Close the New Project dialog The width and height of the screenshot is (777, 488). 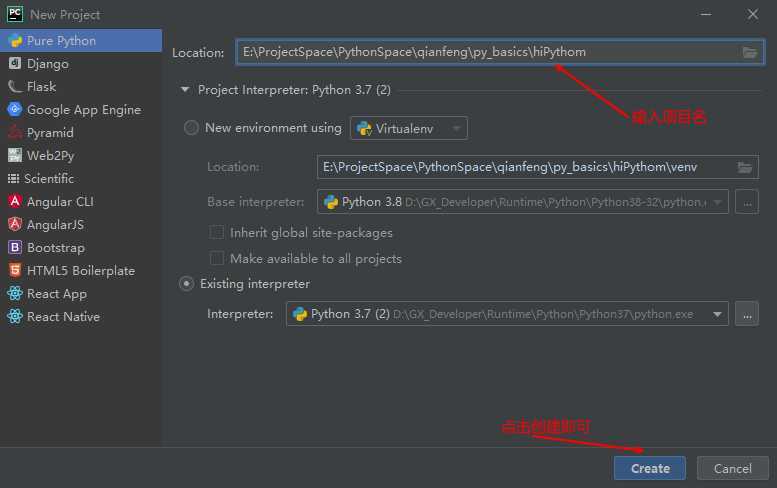pos(753,14)
